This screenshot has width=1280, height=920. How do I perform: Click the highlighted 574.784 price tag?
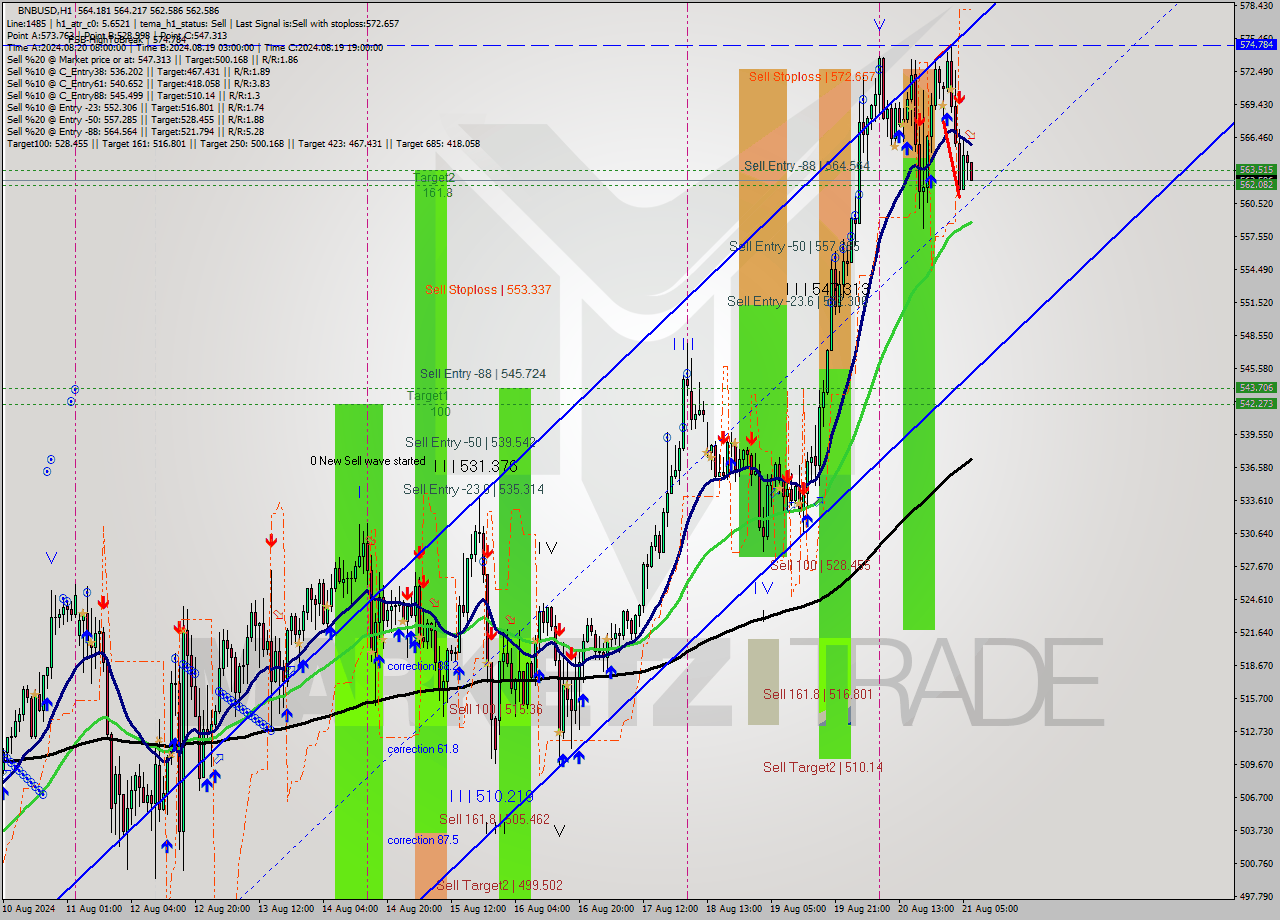(1256, 44)
